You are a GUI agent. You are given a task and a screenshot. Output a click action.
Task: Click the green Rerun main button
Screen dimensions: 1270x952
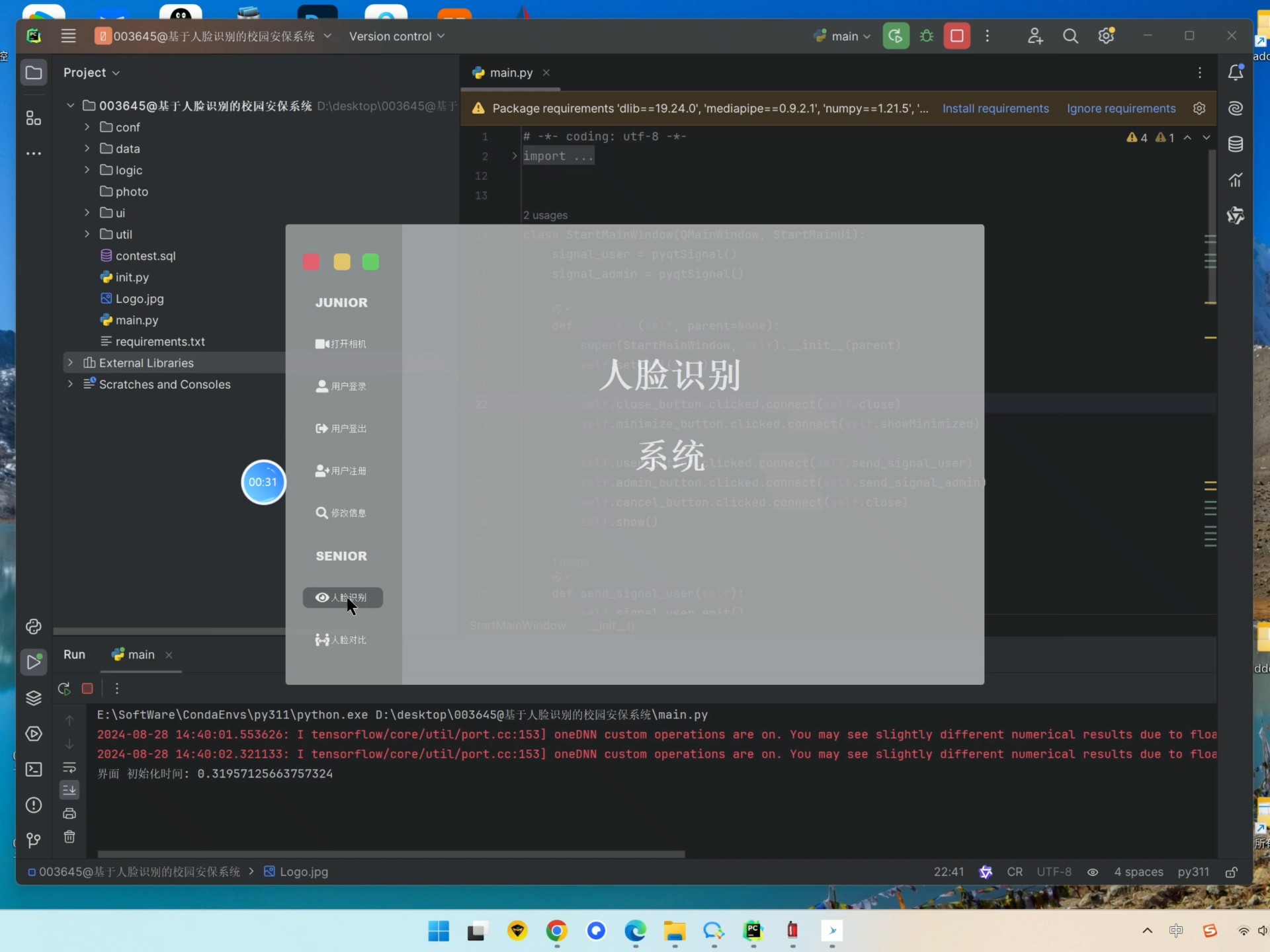tap(896, 36)
